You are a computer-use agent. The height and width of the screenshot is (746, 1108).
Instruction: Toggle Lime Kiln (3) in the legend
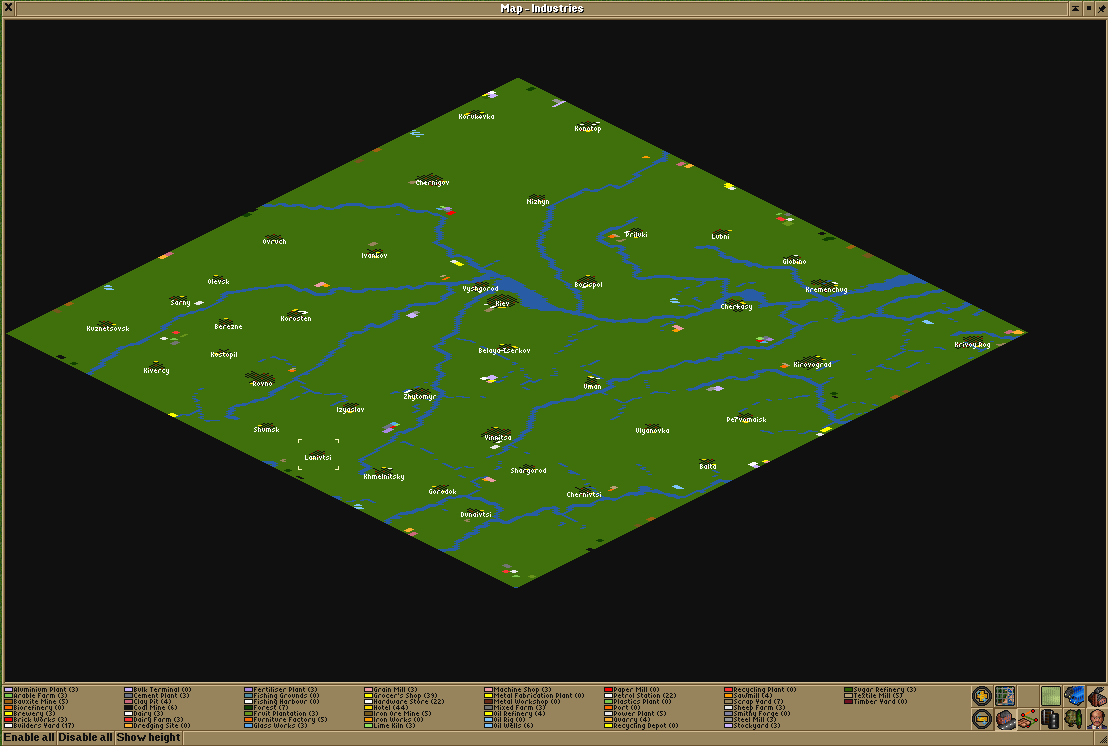pos(390,726)
